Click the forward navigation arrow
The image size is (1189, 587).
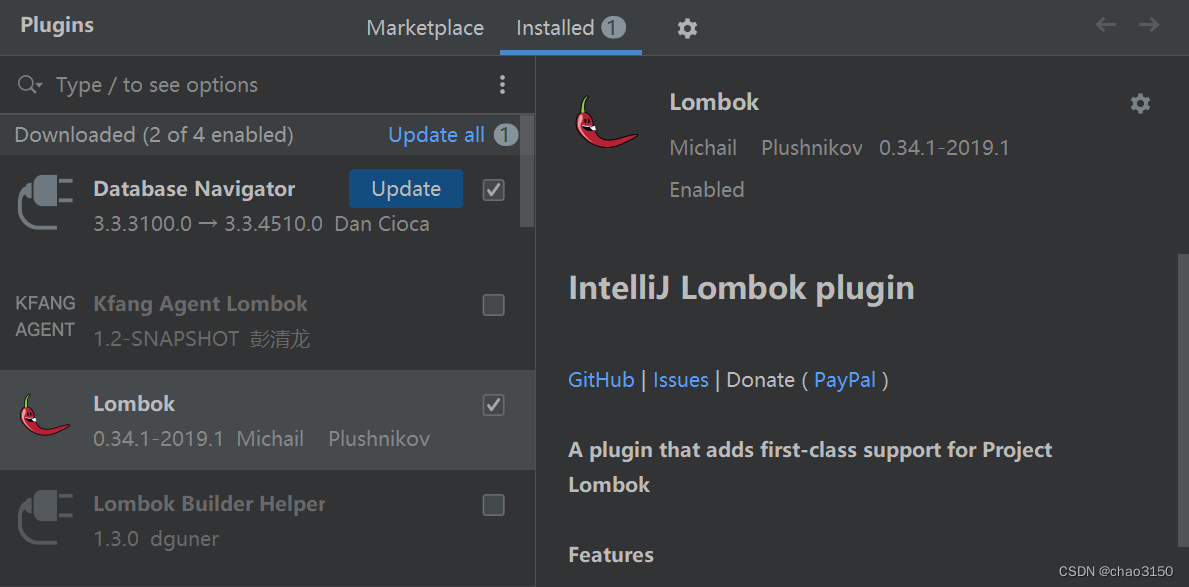pos(1150,23)
